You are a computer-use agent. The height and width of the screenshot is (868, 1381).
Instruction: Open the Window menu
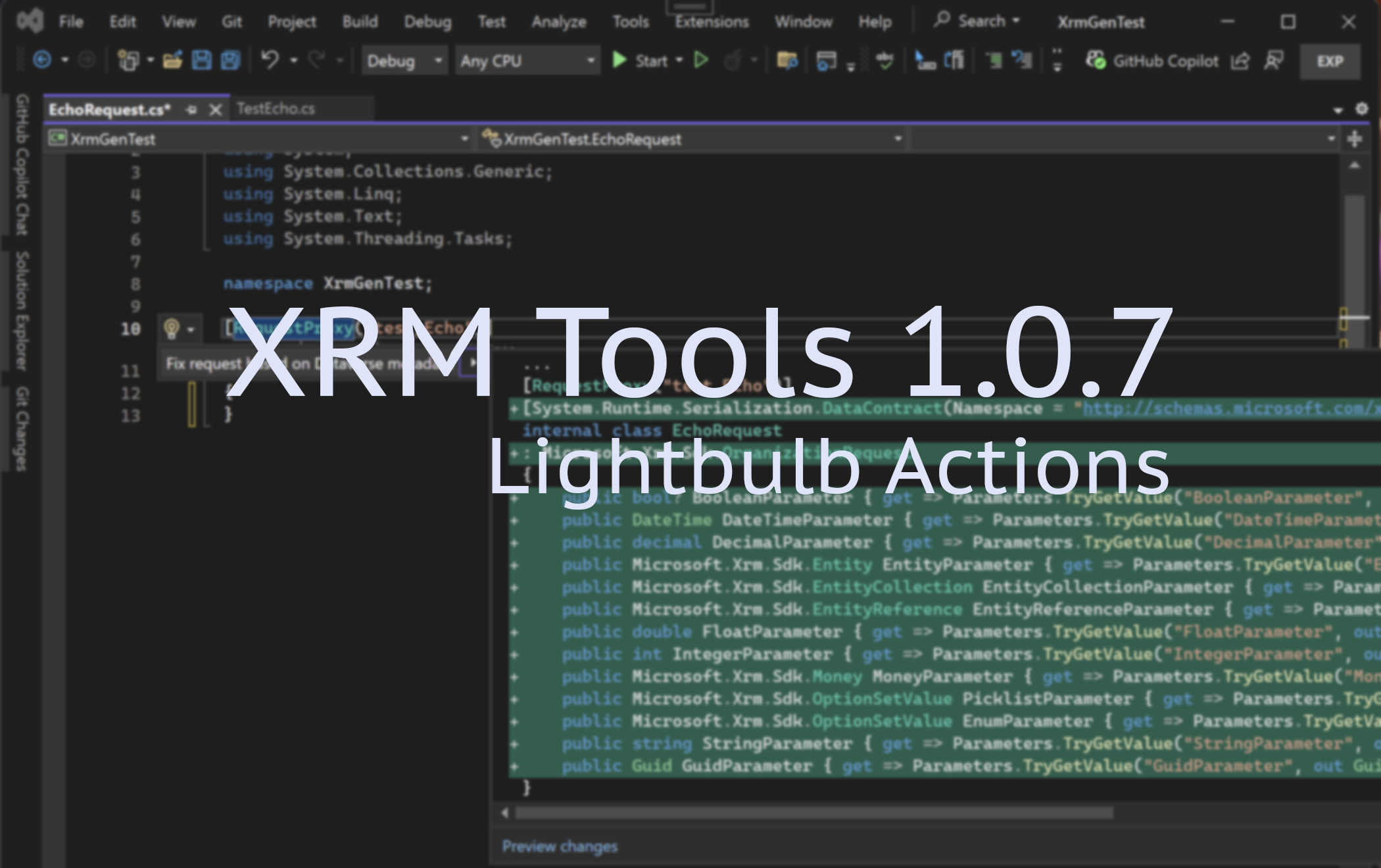(804, 22)
